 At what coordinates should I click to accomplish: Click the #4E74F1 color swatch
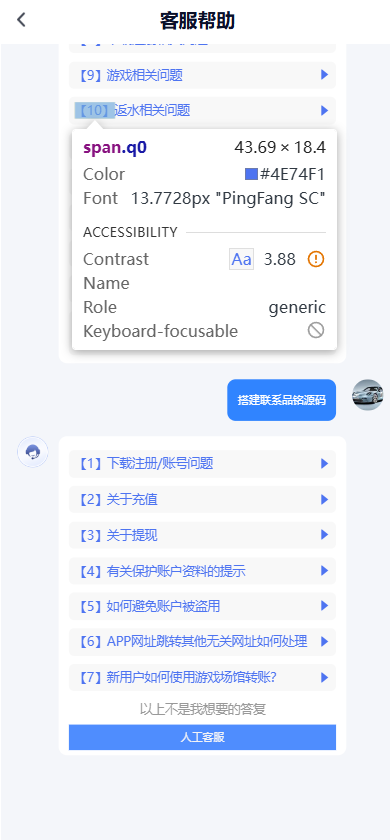point(251,174)
